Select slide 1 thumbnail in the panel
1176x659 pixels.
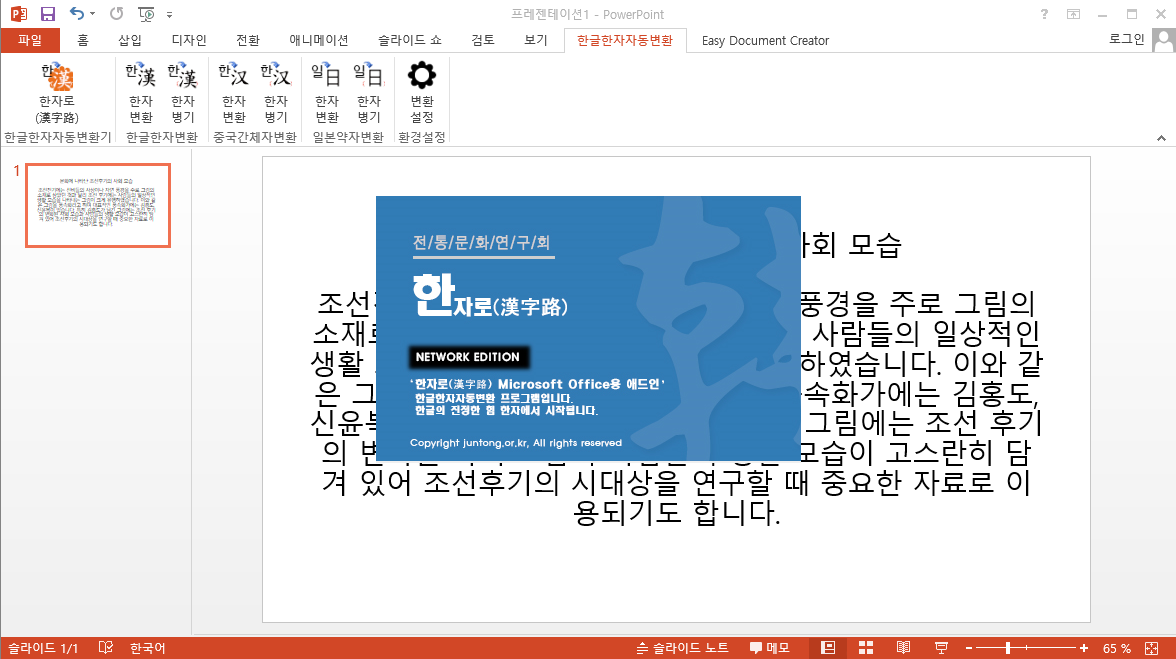click(98, 205)
